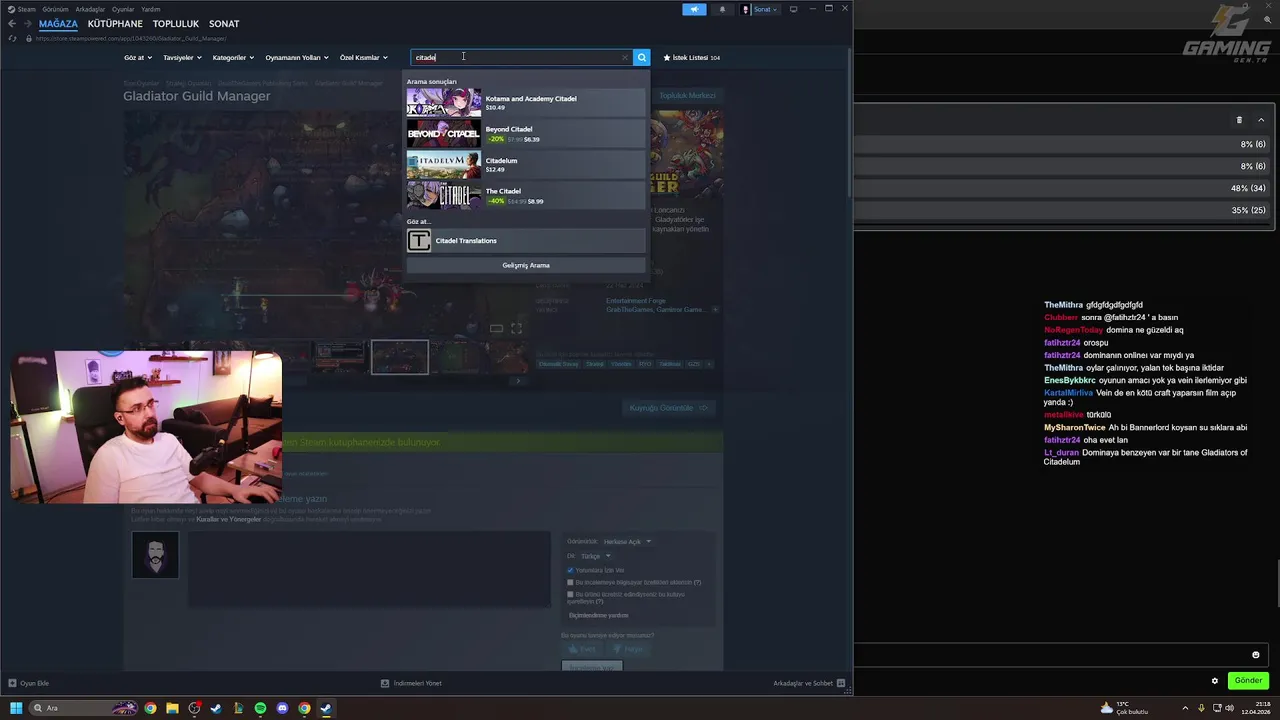The image size is (1280, 720).
Task: Collapse the poll panel with the chevron
Action: (x=1261, y=120)
